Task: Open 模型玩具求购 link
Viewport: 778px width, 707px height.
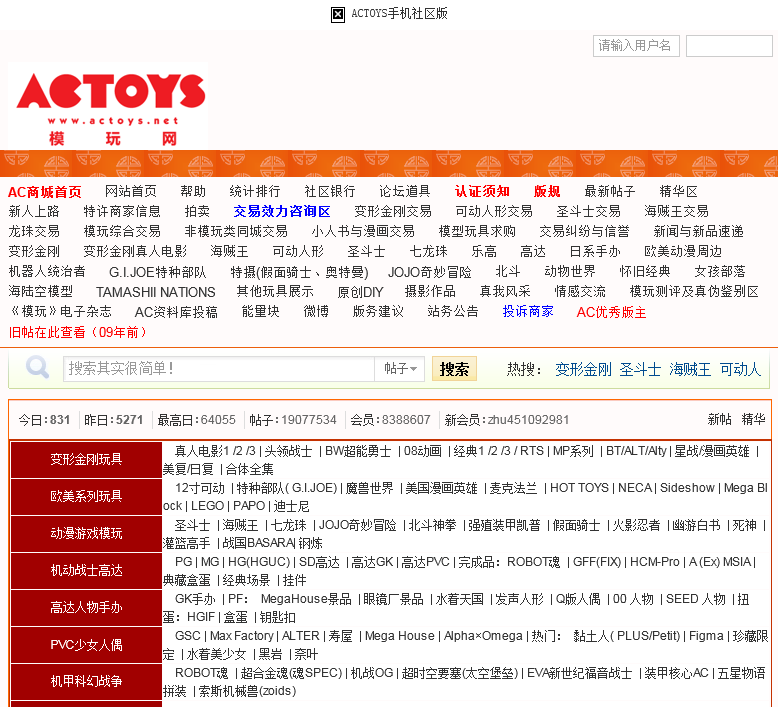Action: tap(477, 231)
